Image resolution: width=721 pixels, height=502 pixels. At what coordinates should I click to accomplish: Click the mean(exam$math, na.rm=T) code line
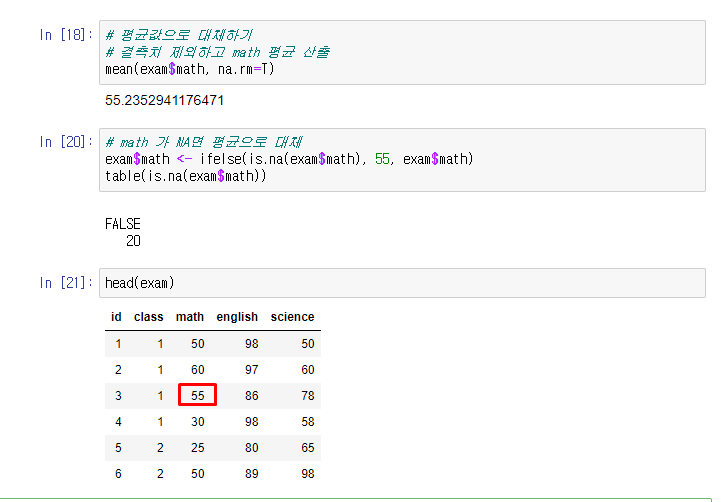[x=189, y=69]
